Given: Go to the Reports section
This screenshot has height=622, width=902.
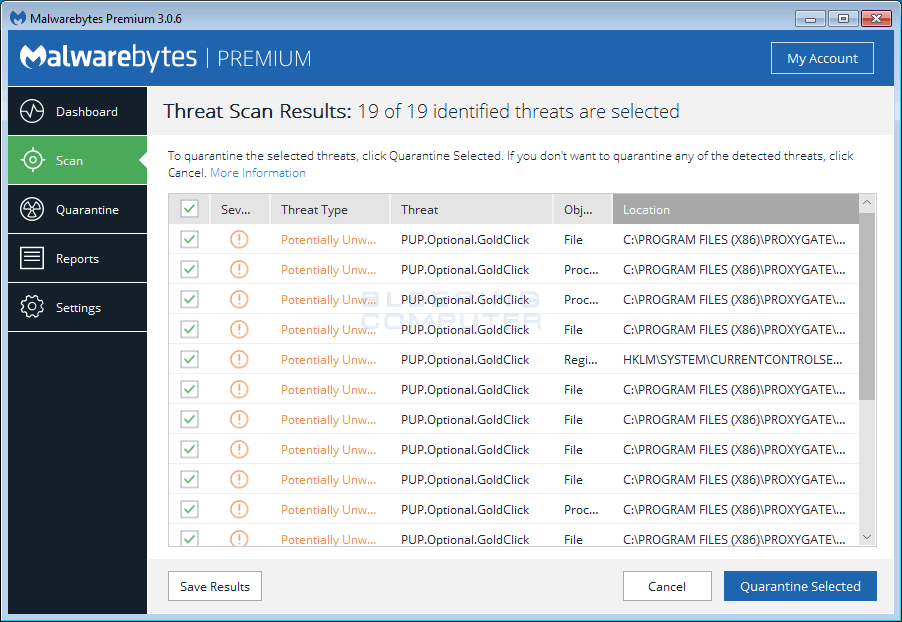Looking at the screenshot, I should coord(78,258).
